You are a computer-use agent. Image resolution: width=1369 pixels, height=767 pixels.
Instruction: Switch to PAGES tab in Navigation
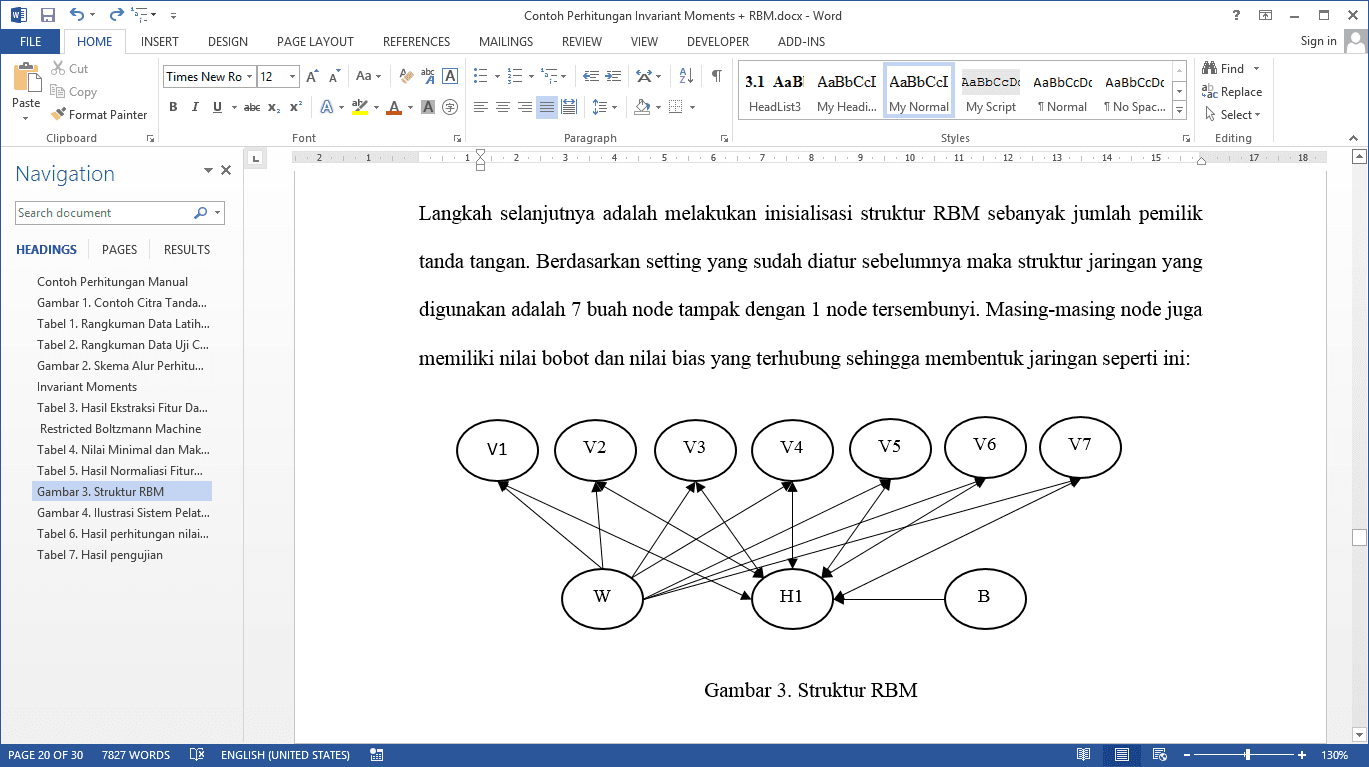point(119,250)
